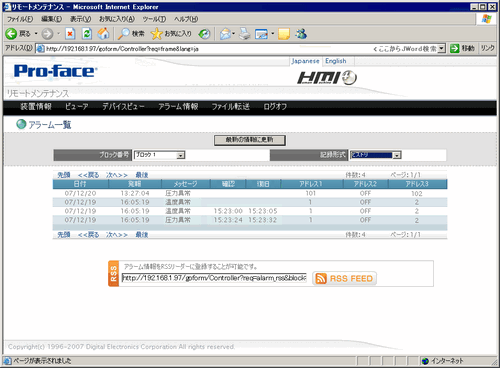Click the Print toolbar icon
Image resolution: width=500 pixels, height=368 pixels.
coord(245,34)
